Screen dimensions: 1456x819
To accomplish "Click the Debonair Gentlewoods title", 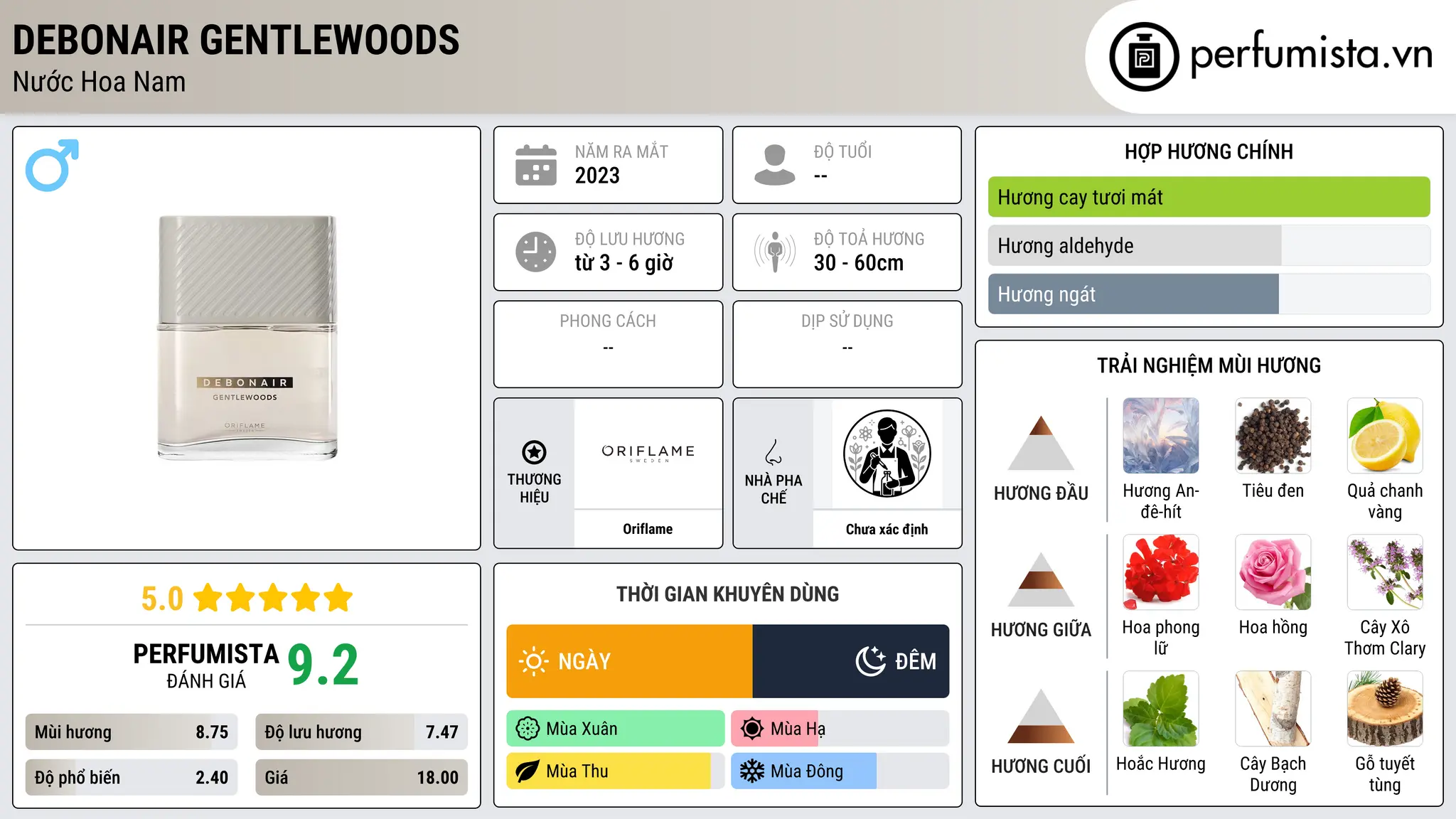I will tap(236, 40).
